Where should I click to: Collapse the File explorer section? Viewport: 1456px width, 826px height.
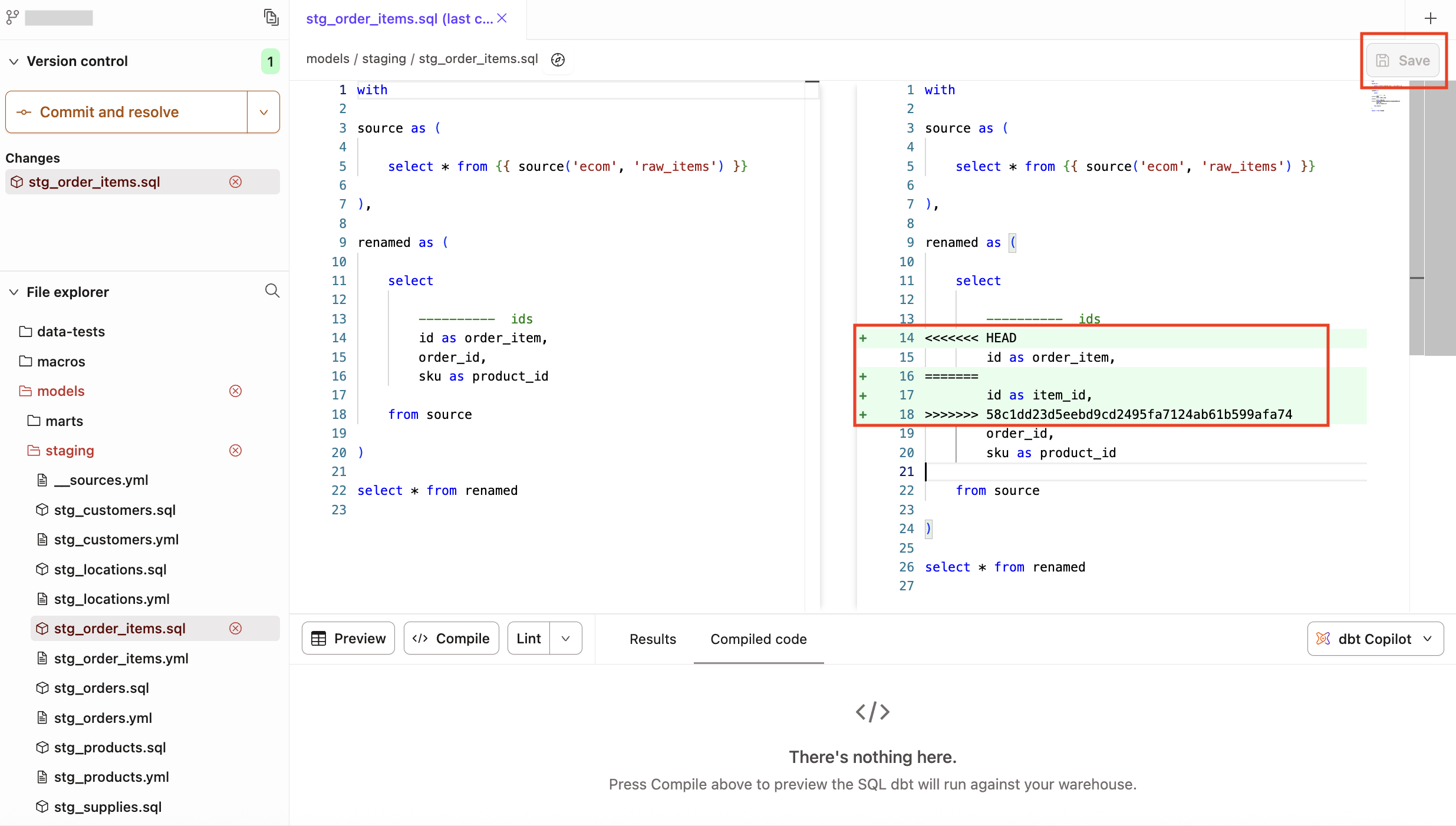tap(13, 292)
